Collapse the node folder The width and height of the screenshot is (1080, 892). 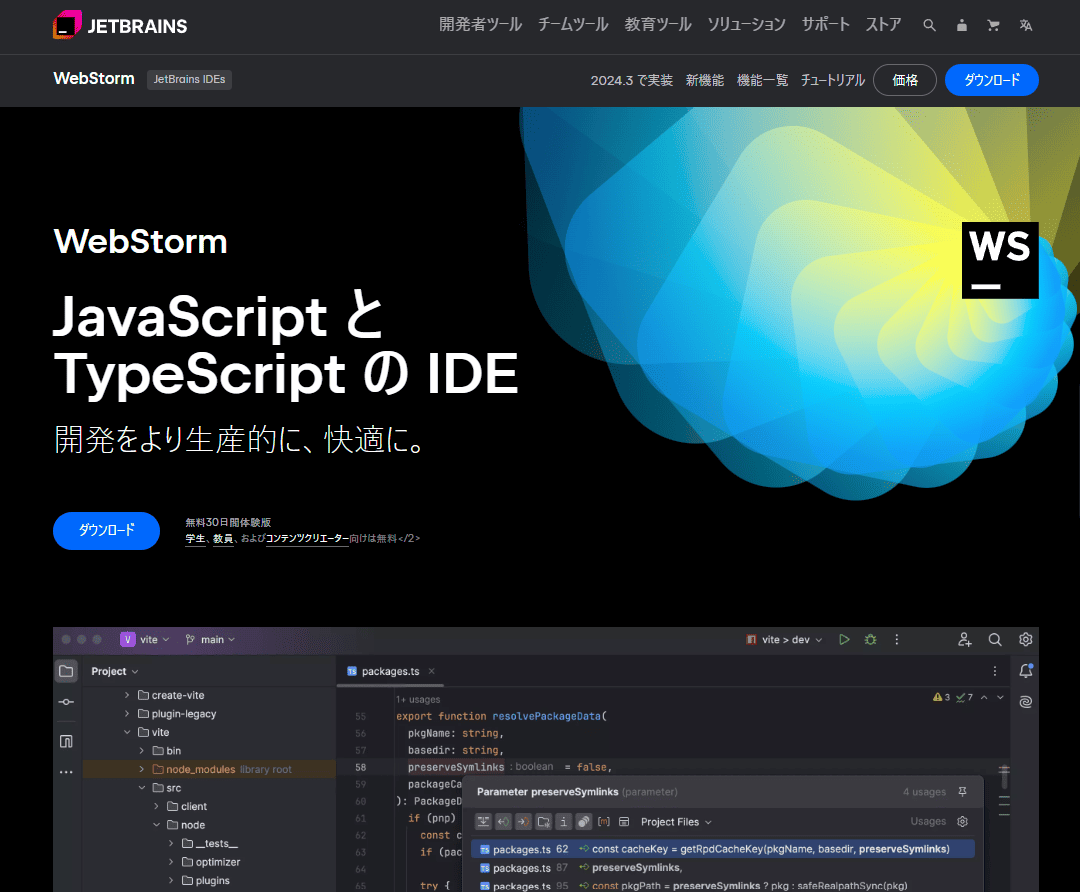(x=156, y=825)
